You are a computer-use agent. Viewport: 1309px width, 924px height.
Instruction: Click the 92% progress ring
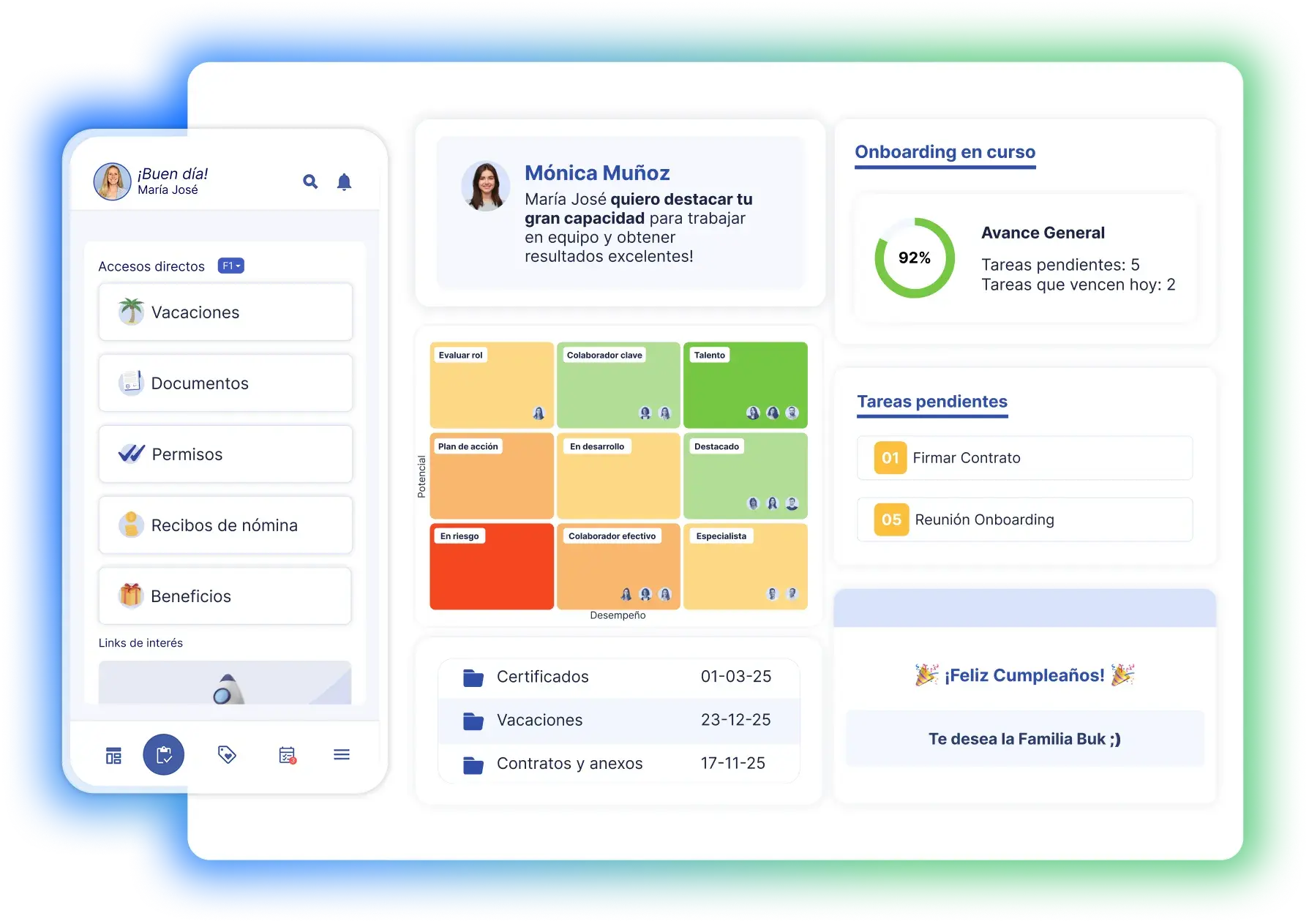click(x=914, y=258)
